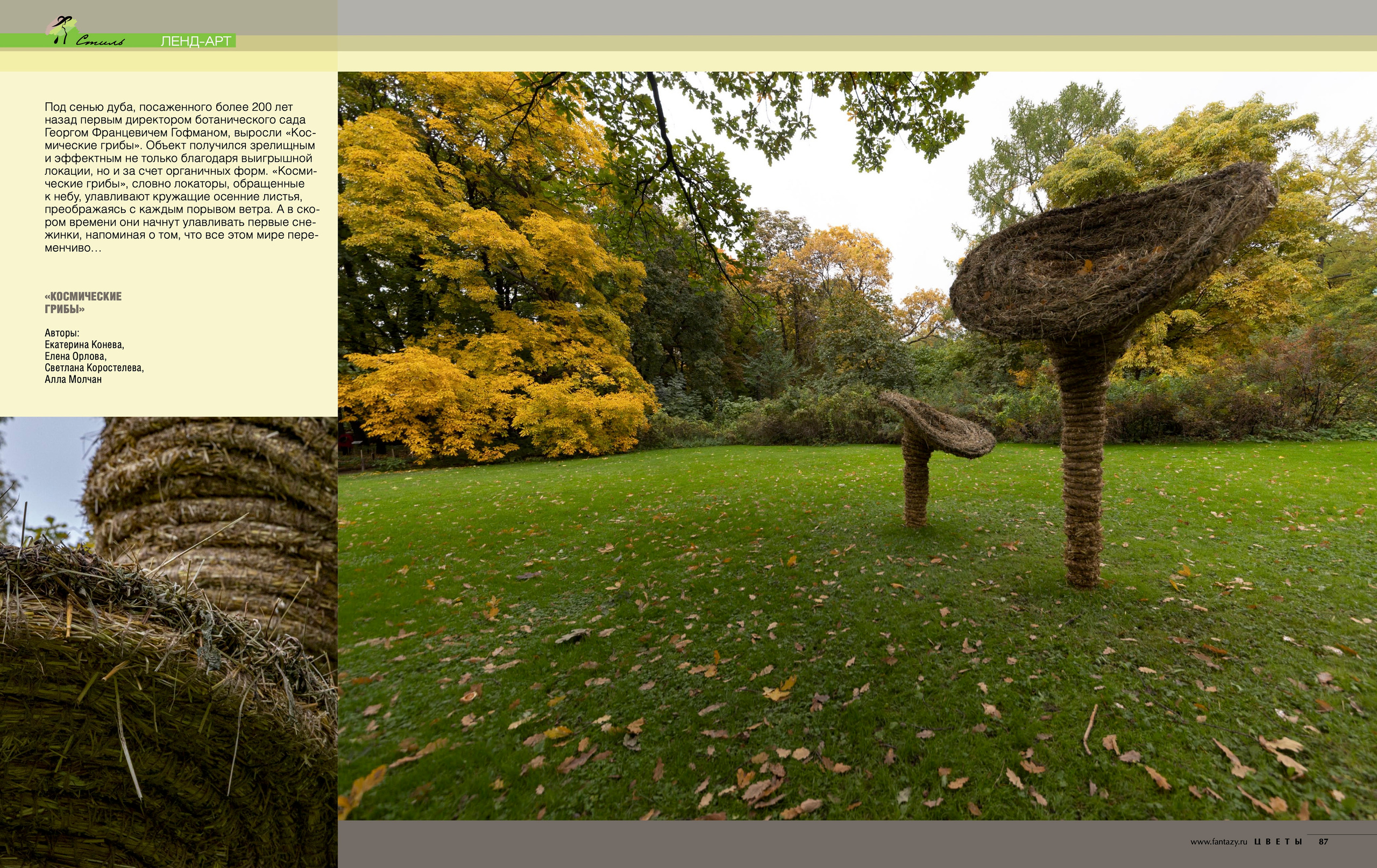The width and height of the screenshot is (1377, 868).
Task: Click author name Екатерина Конева
Action: pyautogui.click(x=84, y=344)
